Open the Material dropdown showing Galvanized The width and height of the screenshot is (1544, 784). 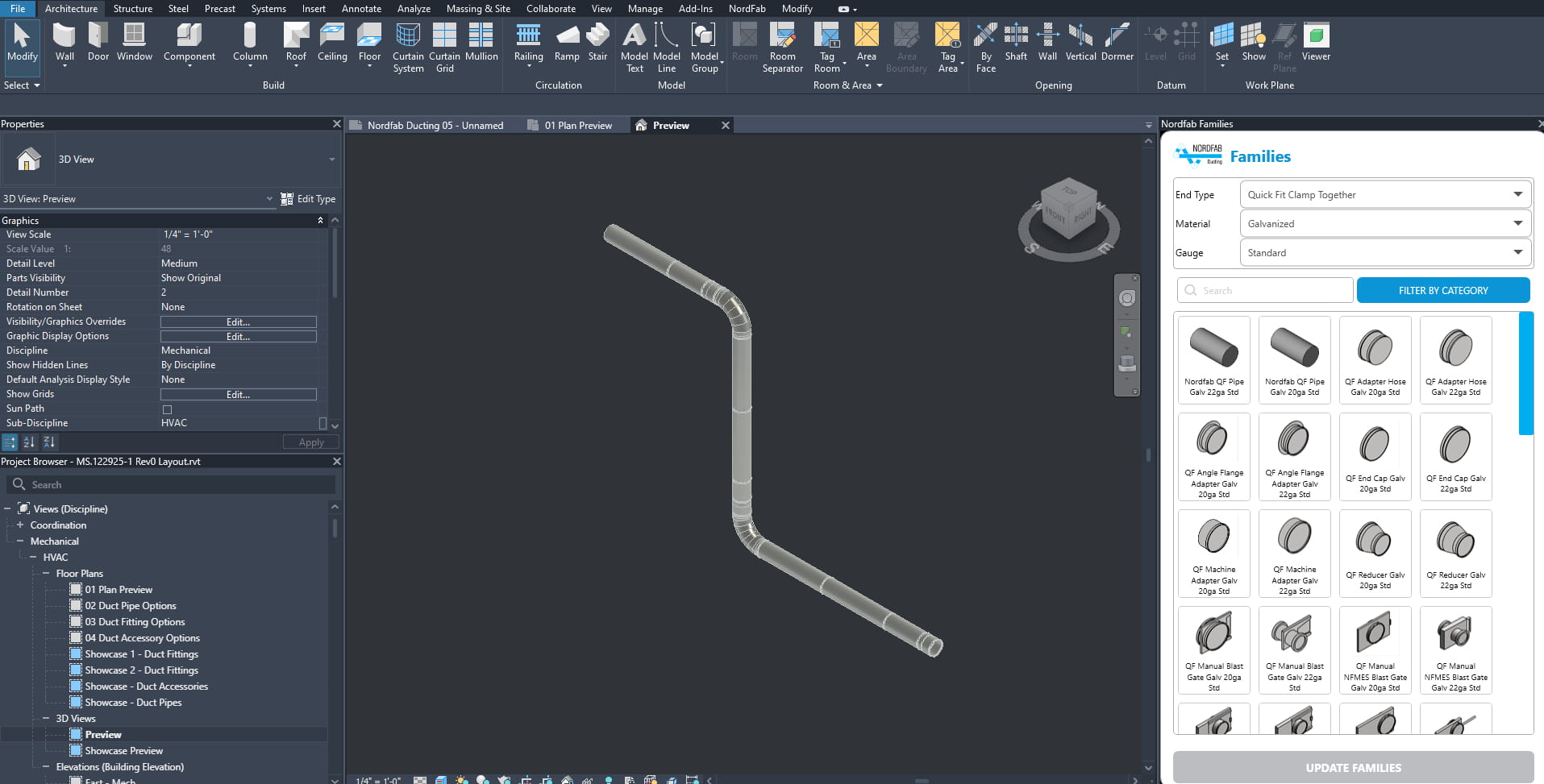[x=1384, y=223]
